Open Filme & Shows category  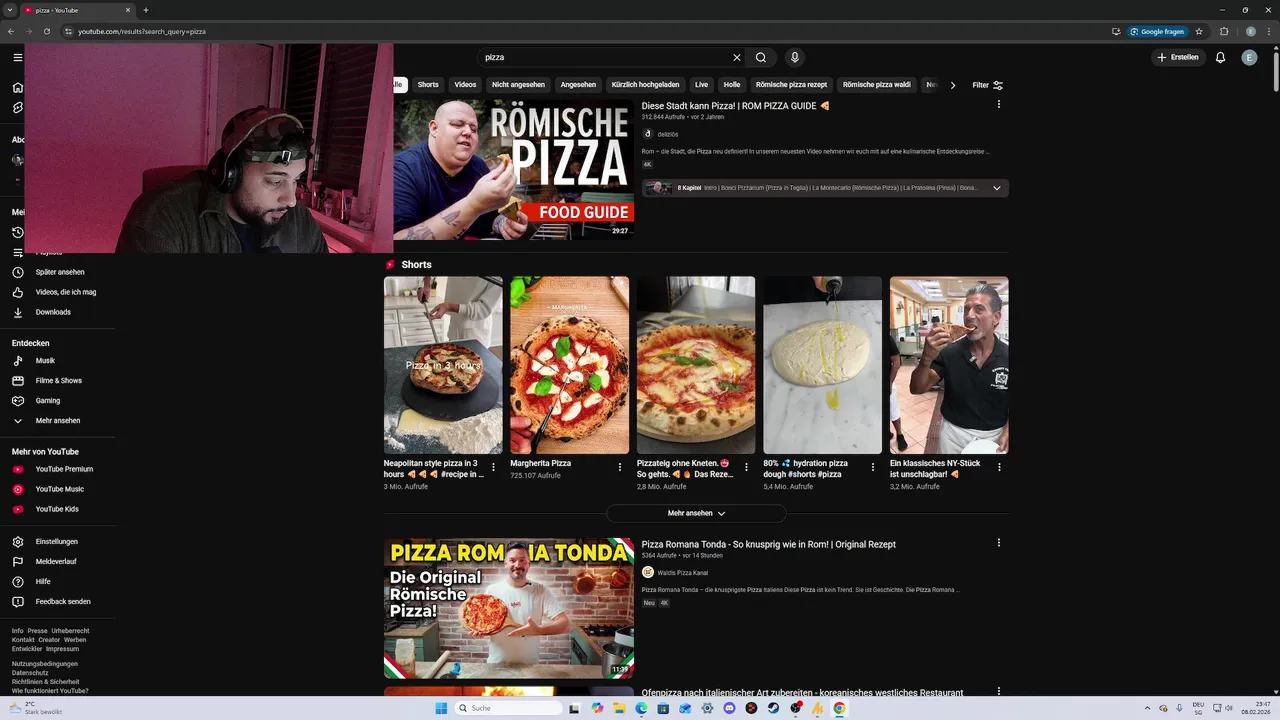(x=57, y=381)
